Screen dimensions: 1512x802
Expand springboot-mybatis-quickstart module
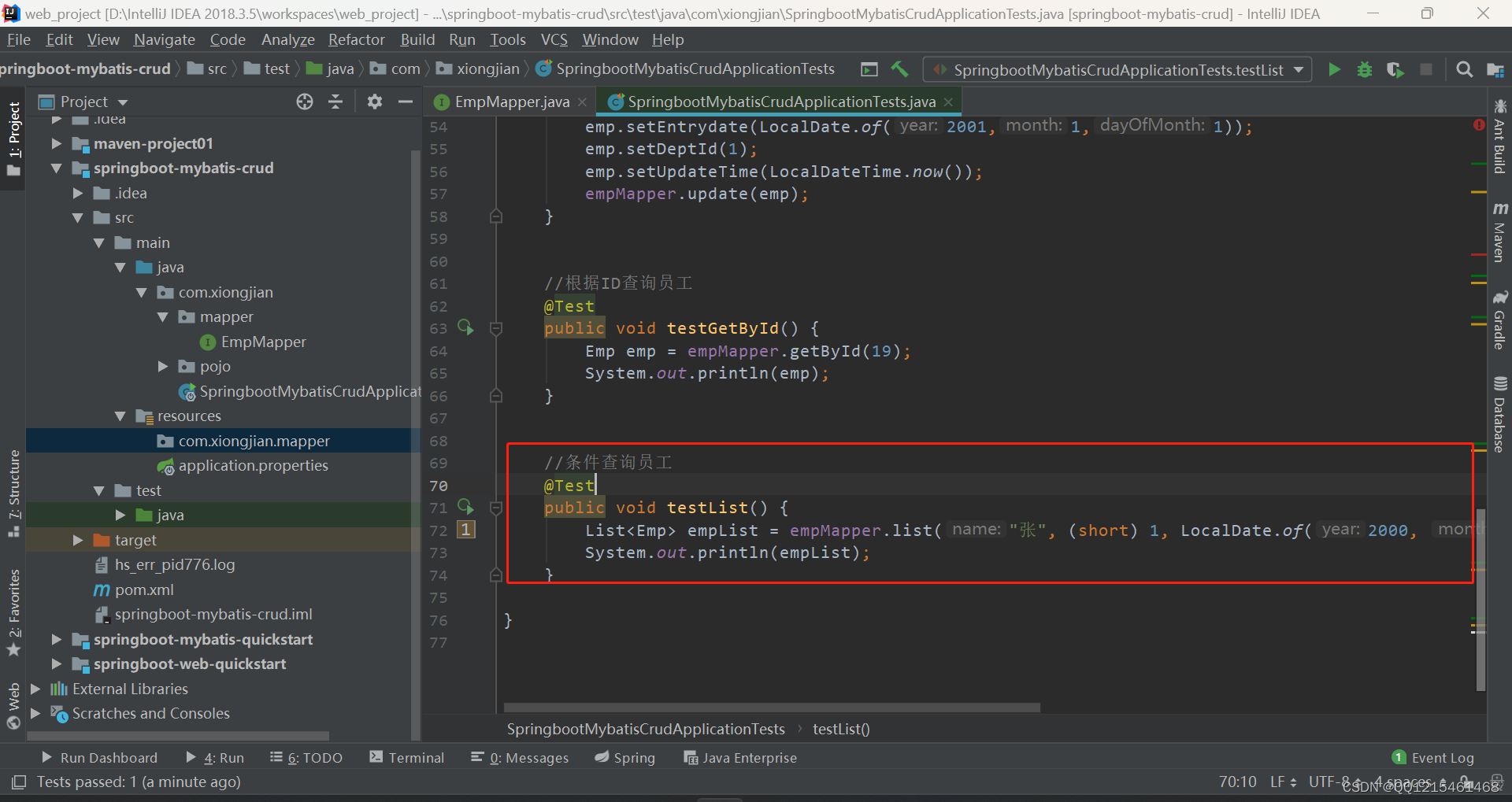click(56, 639)
